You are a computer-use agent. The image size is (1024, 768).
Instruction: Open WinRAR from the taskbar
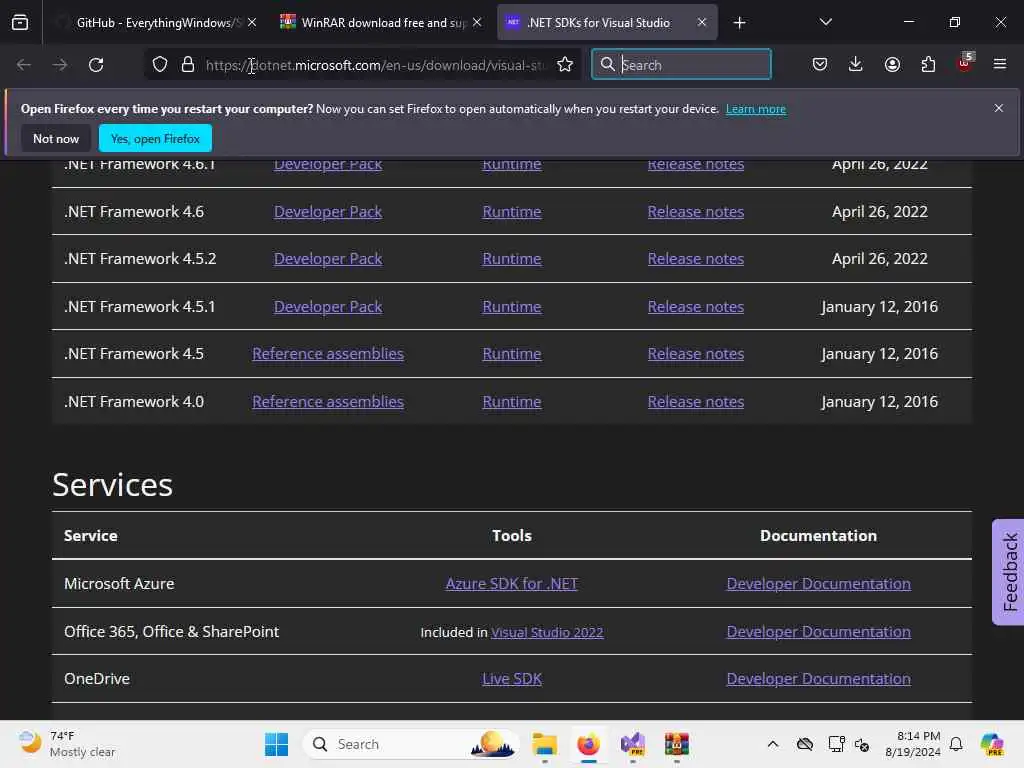coord(677,744)
